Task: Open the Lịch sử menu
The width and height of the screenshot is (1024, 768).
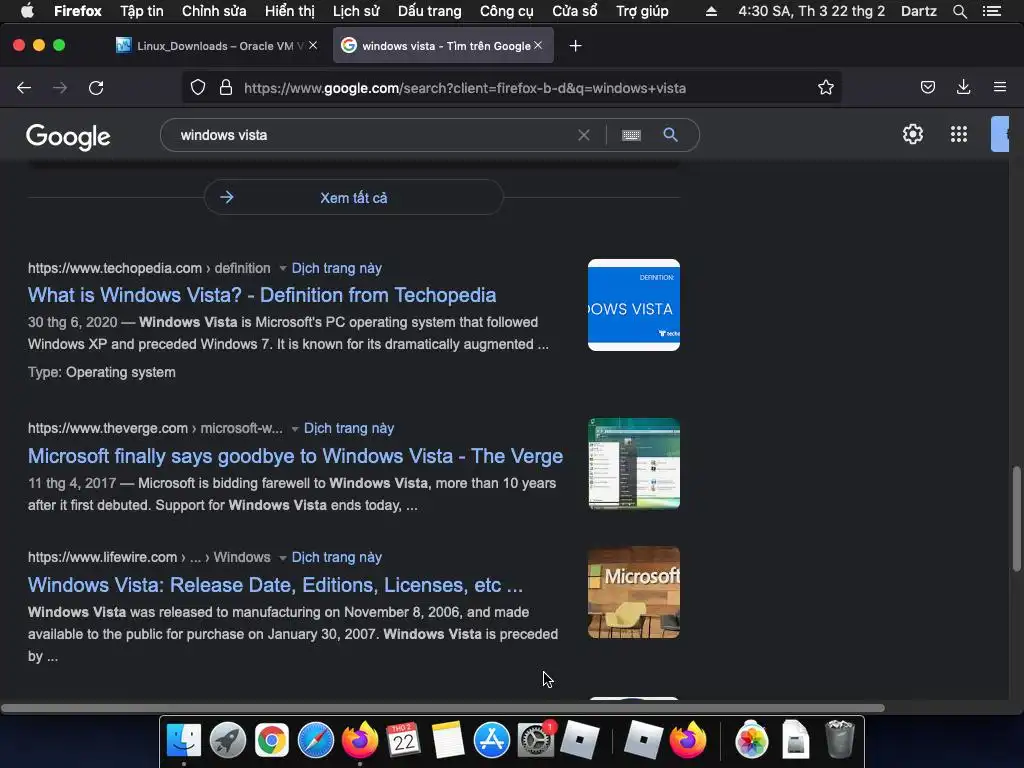Action: [356, 11]
